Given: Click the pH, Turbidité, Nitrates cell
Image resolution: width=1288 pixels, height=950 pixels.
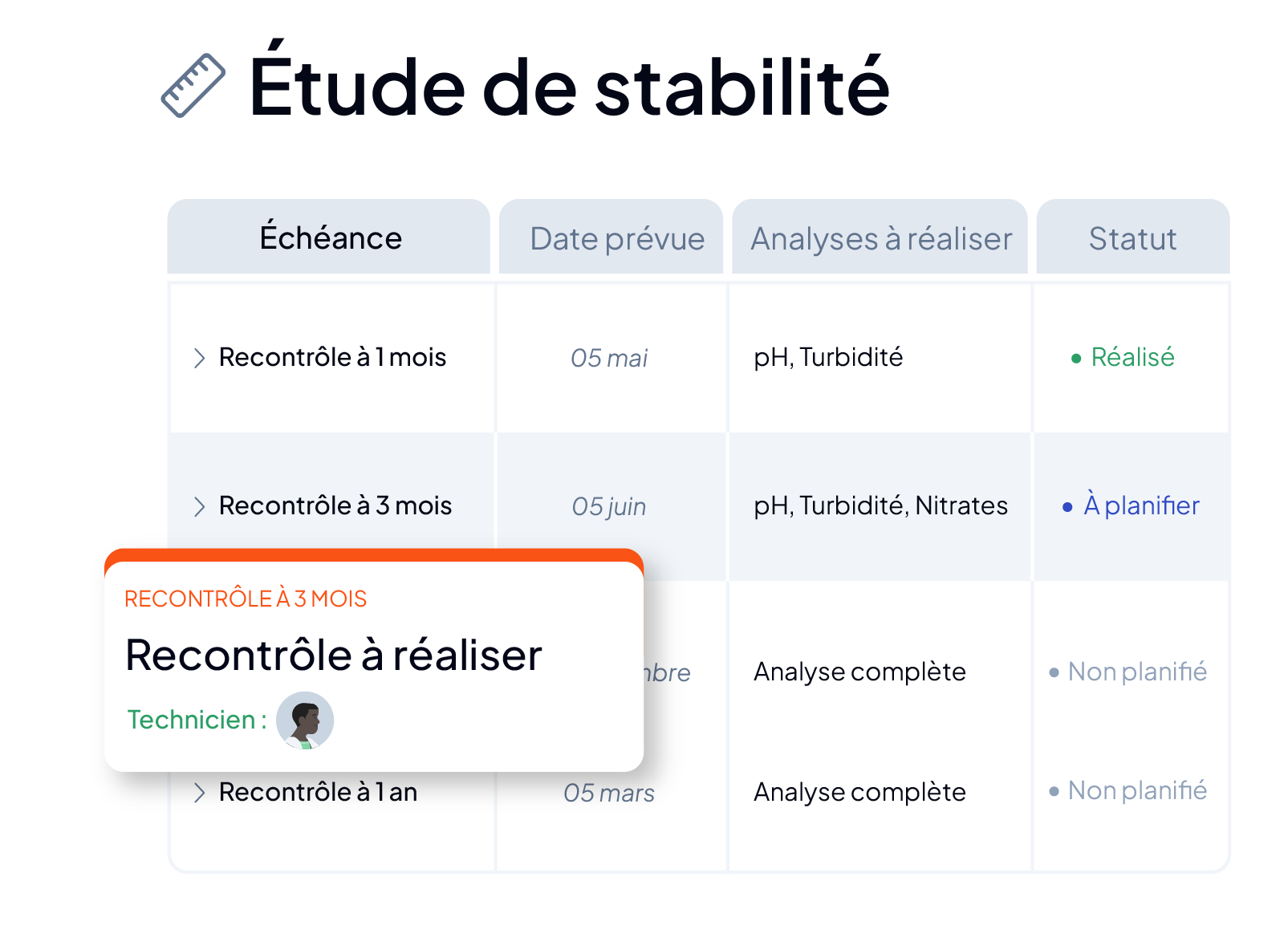Looking at the screenshot, I should [880, 505].
